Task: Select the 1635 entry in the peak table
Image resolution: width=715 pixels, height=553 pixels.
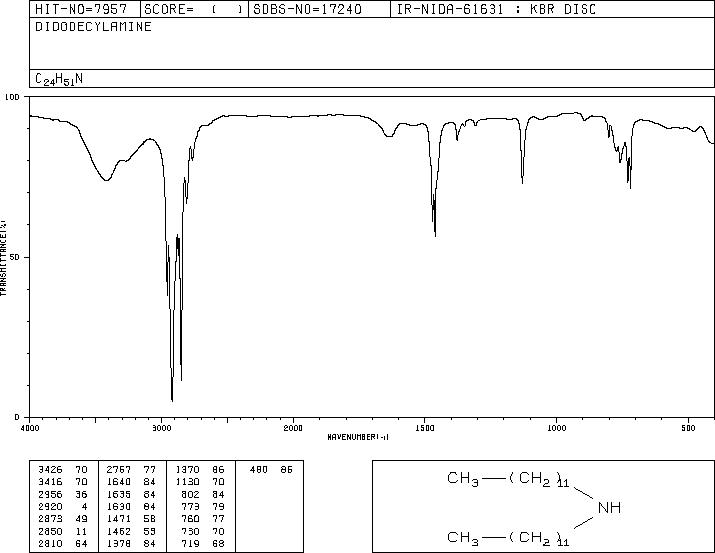Action: coord(119,495)
